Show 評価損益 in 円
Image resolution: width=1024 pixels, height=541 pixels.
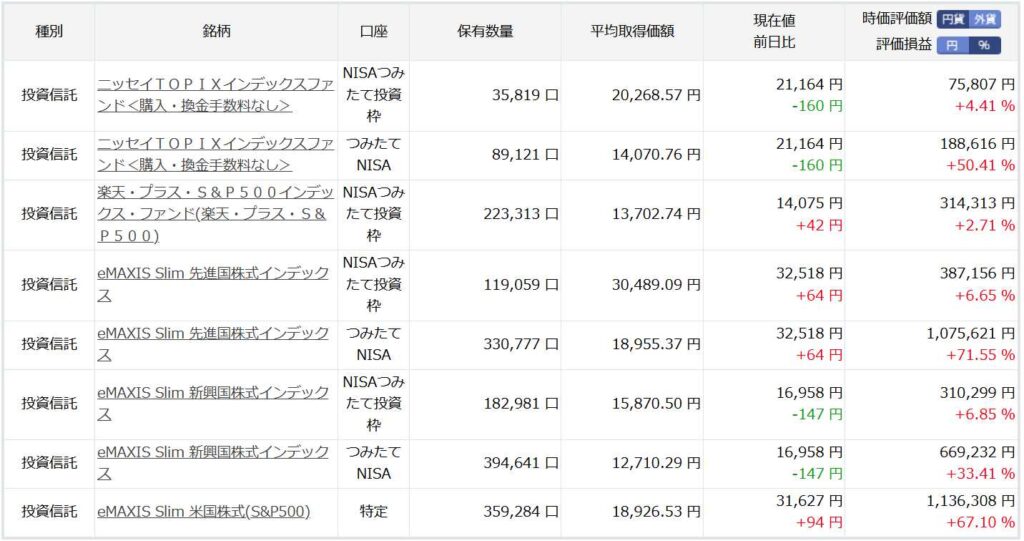click(x=954, y=45)
